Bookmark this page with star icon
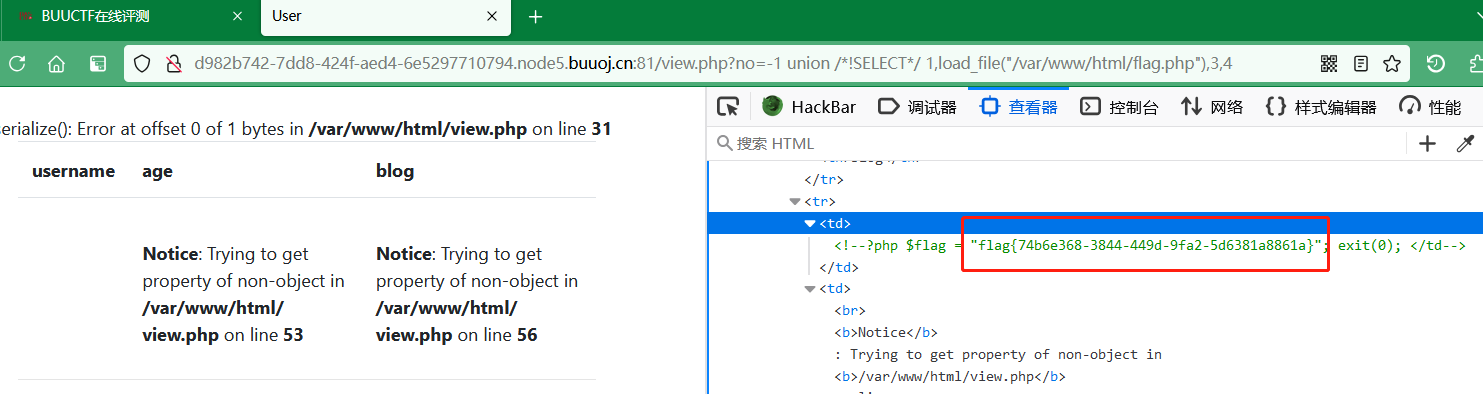Viewport: 1483px width, 394px height. point(1392,64)
